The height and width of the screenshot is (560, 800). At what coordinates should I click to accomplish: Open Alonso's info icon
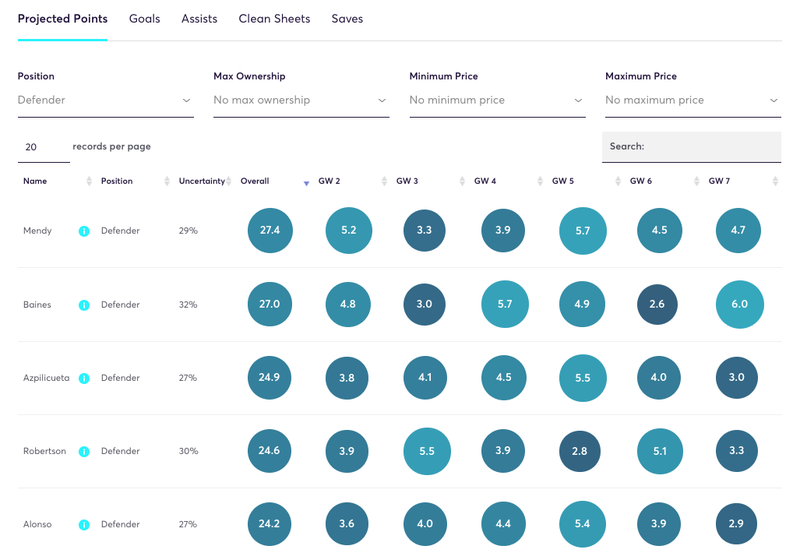tap(84, 525)
